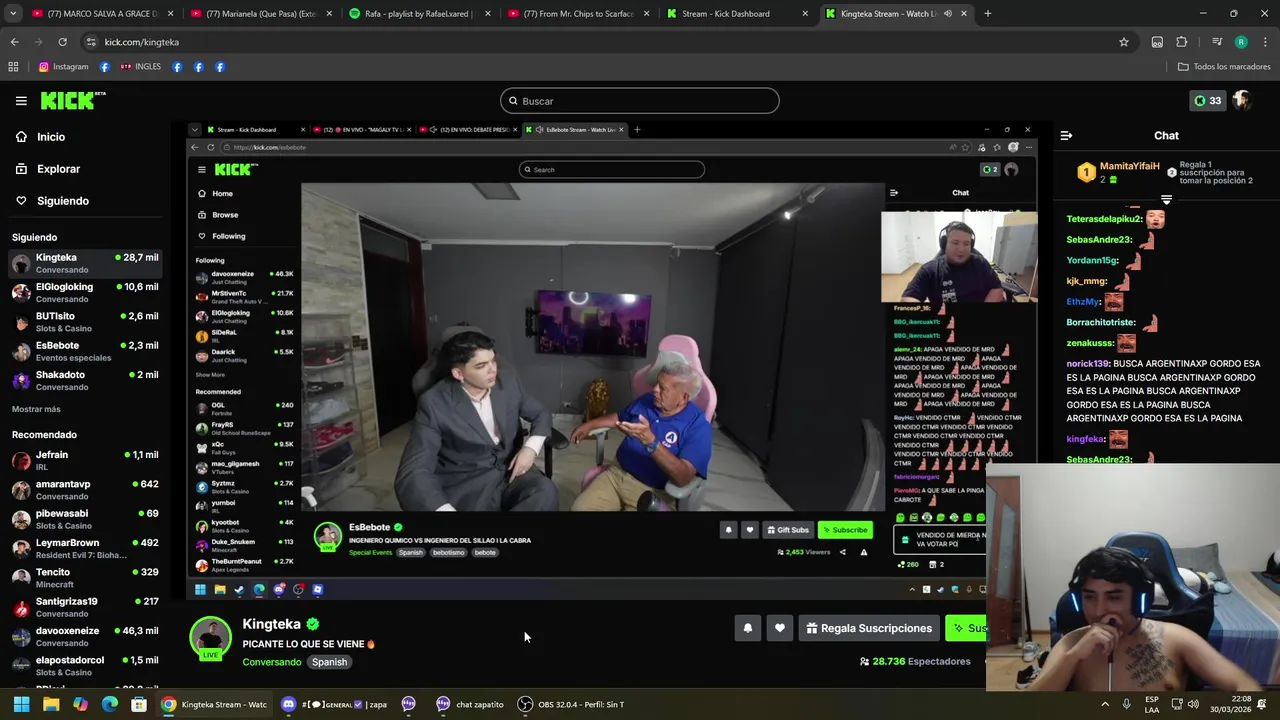Open the media controls icon in toolbar
The height and width of the screenshot is (720, 1280).
click(1216, 42)
